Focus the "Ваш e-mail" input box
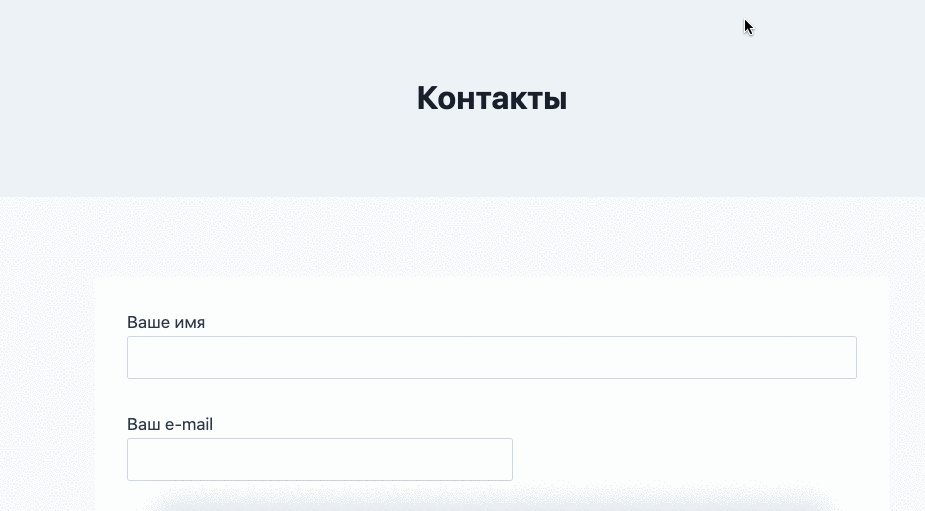 point(319,460)
